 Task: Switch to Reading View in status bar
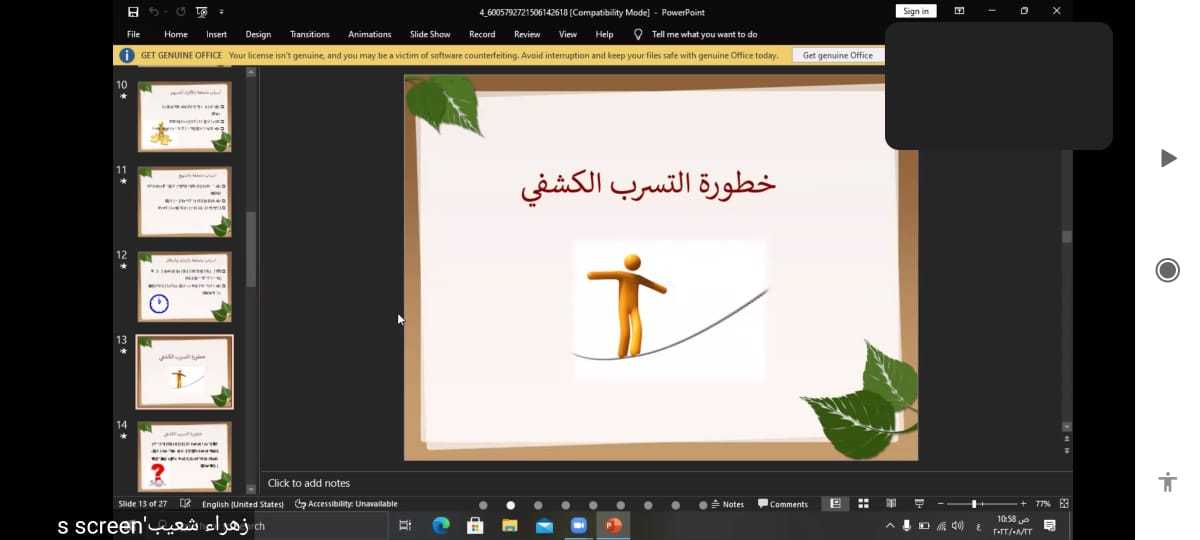click(x=891, y=504)
